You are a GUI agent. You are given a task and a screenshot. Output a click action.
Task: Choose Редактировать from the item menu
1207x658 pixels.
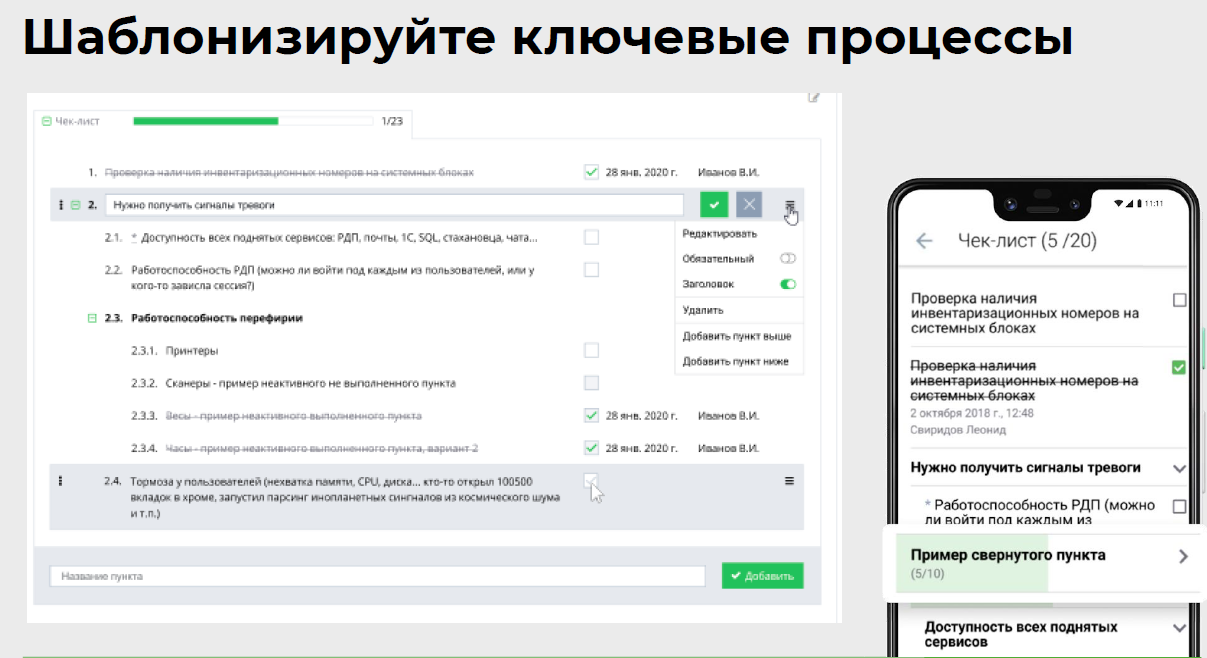coord(720,233)
